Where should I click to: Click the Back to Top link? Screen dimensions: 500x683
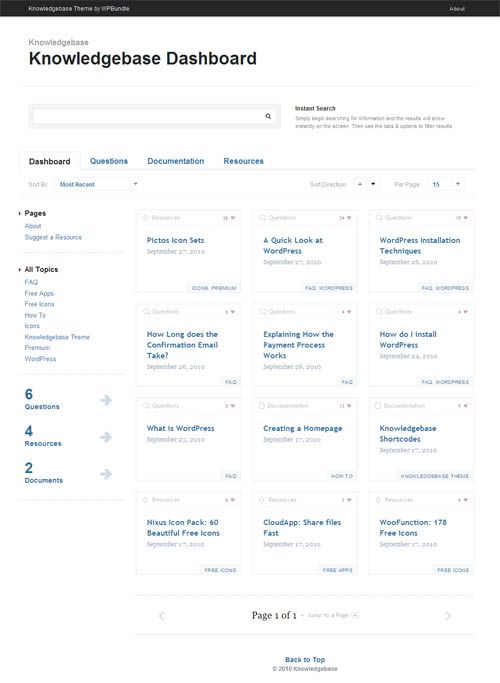305,659
